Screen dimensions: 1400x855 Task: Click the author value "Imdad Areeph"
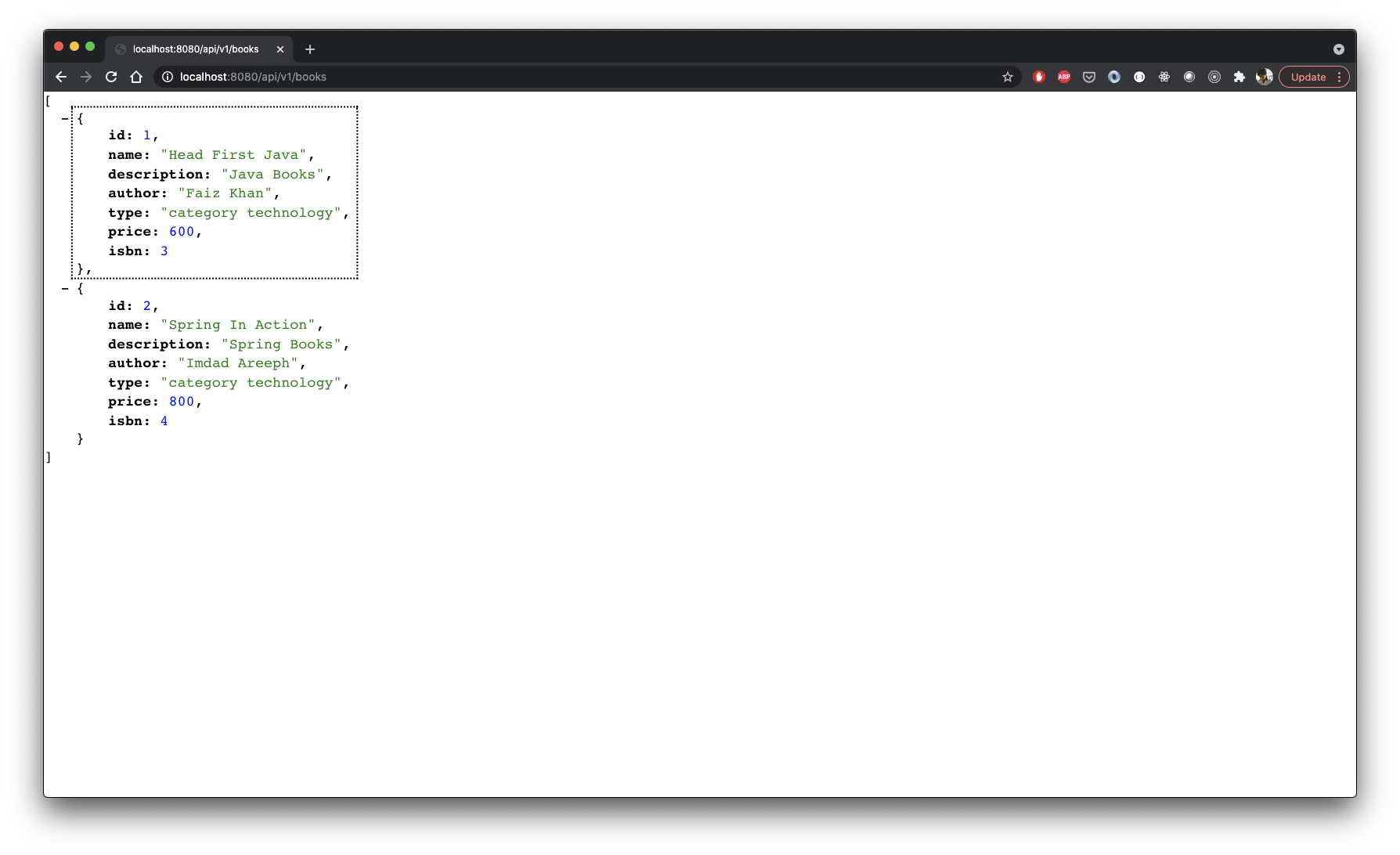(238, 363)
